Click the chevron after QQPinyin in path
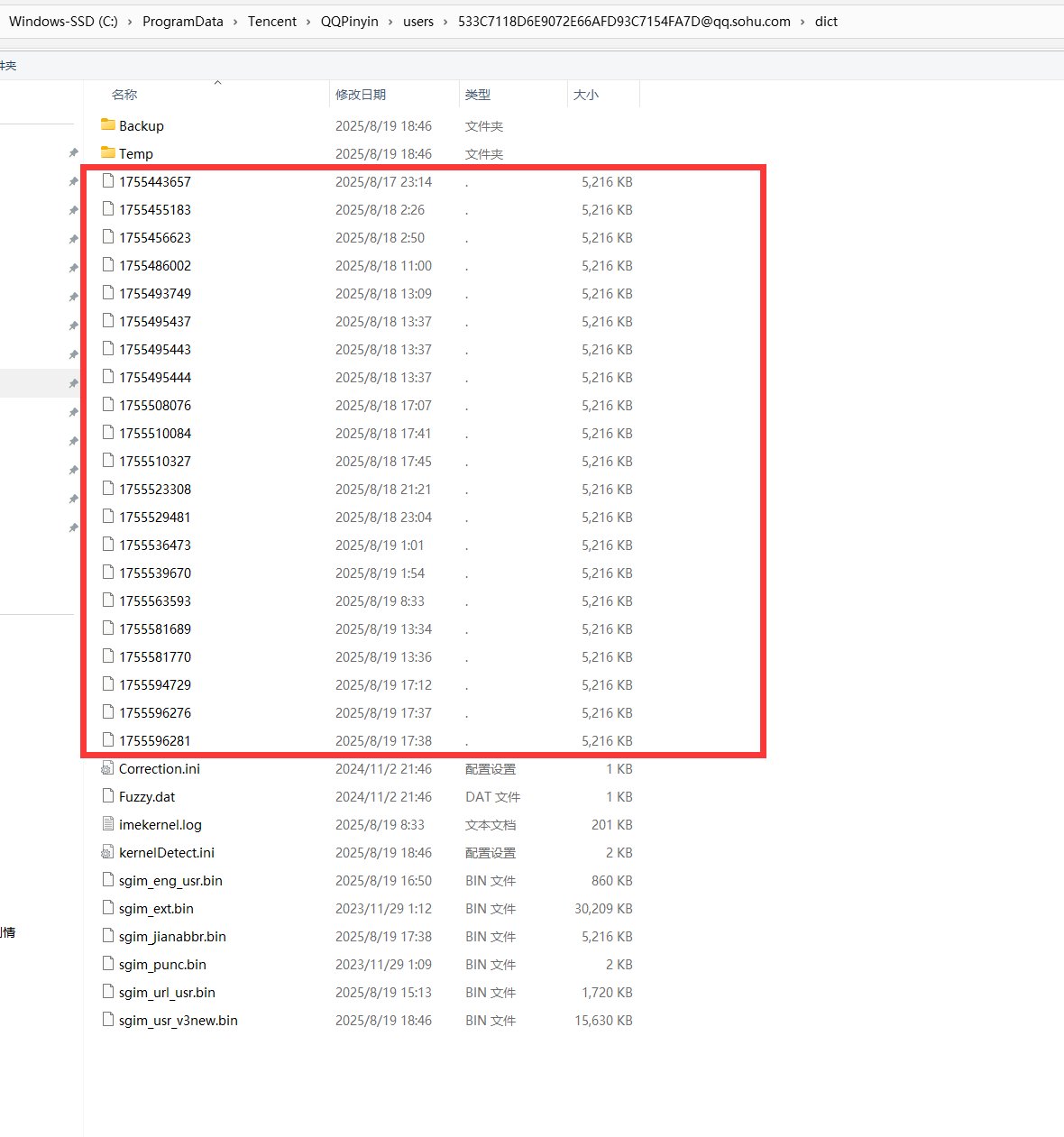1064x1137 pixels. pos(390,22)
